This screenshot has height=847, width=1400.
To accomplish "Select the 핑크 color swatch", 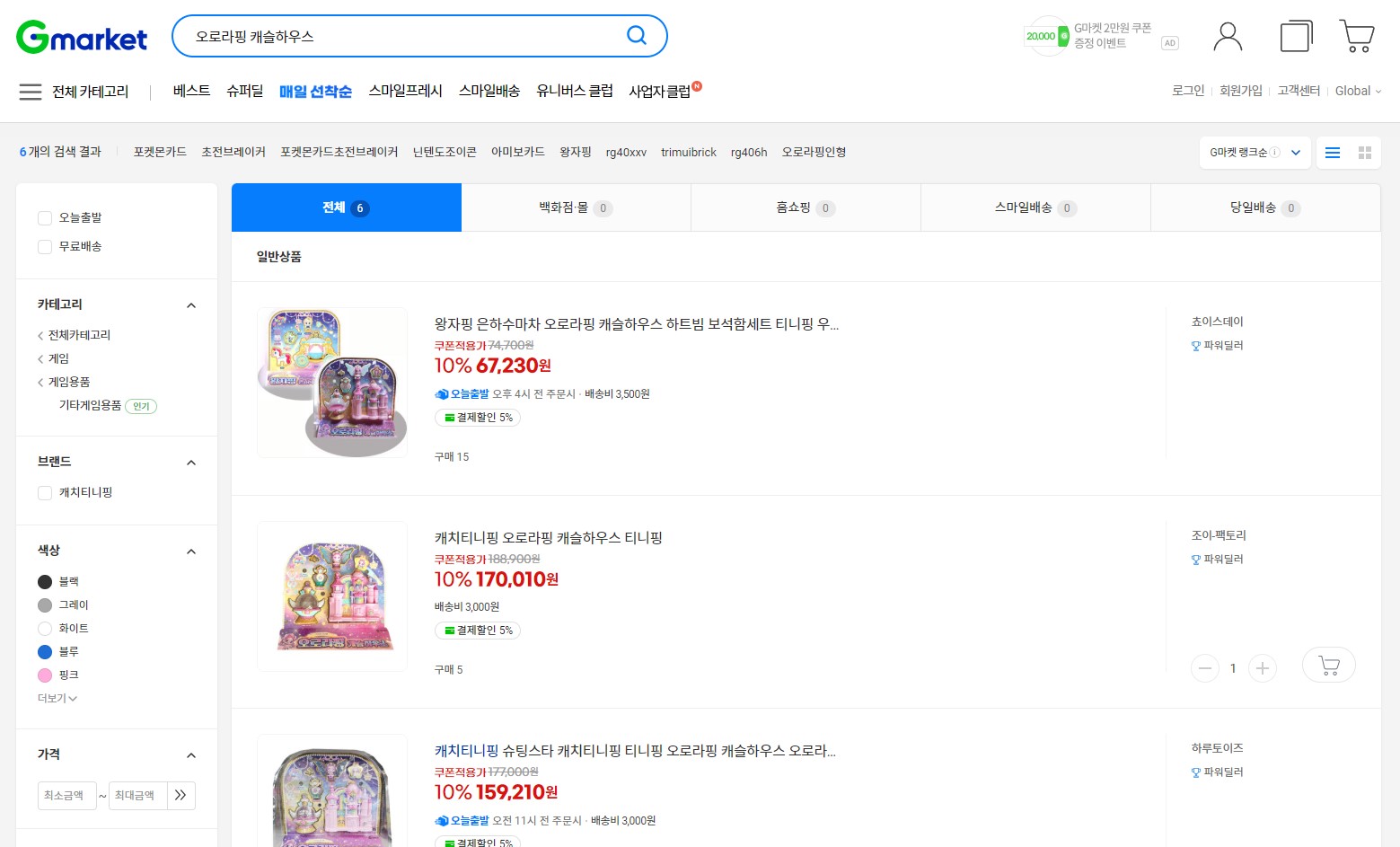I will pos(45,675).
